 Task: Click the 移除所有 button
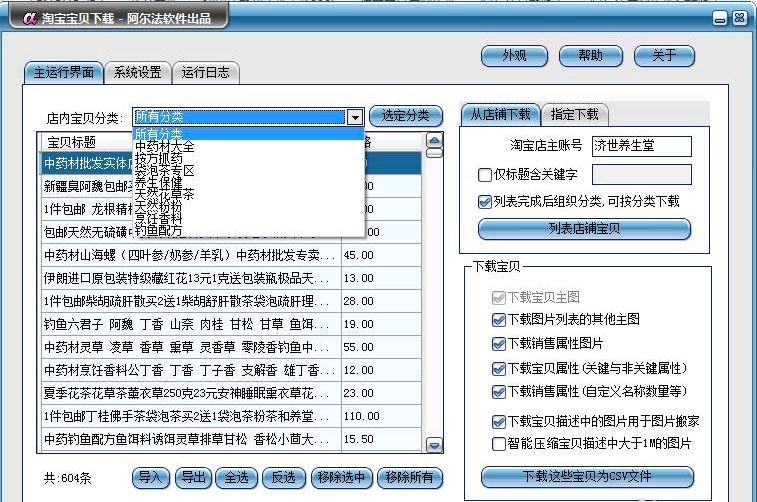(409, 478)
